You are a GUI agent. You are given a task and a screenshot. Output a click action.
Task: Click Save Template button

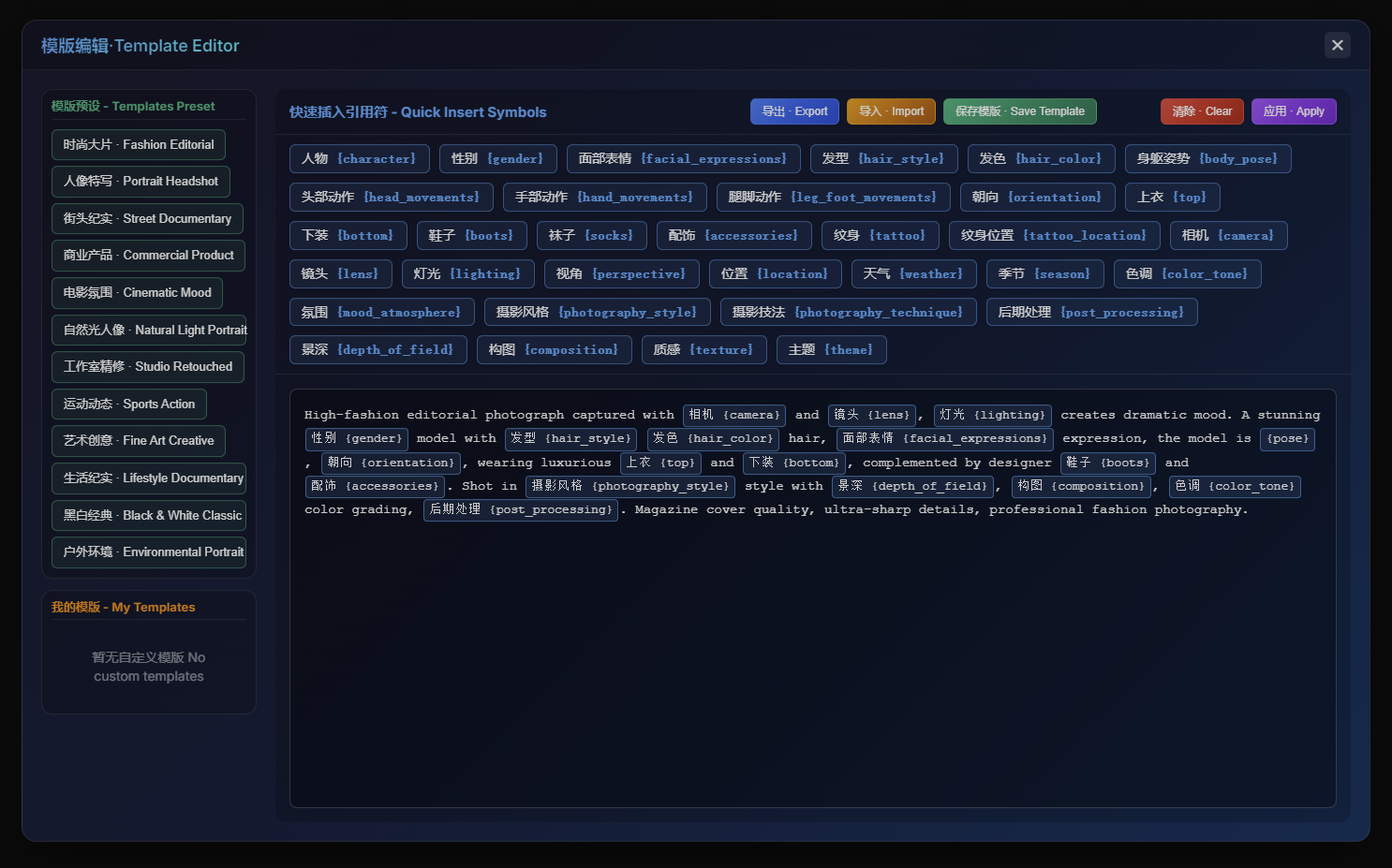1019,111
